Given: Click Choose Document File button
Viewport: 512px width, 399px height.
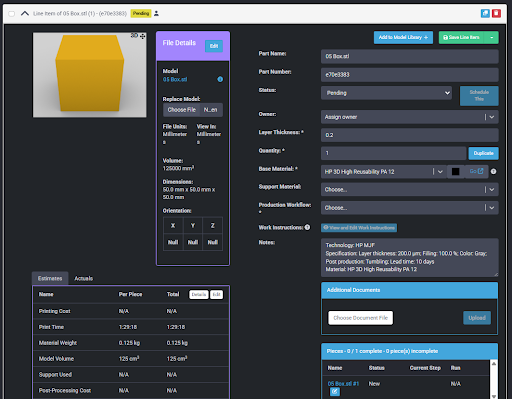Looking at the screenshot, I should 361,318.
